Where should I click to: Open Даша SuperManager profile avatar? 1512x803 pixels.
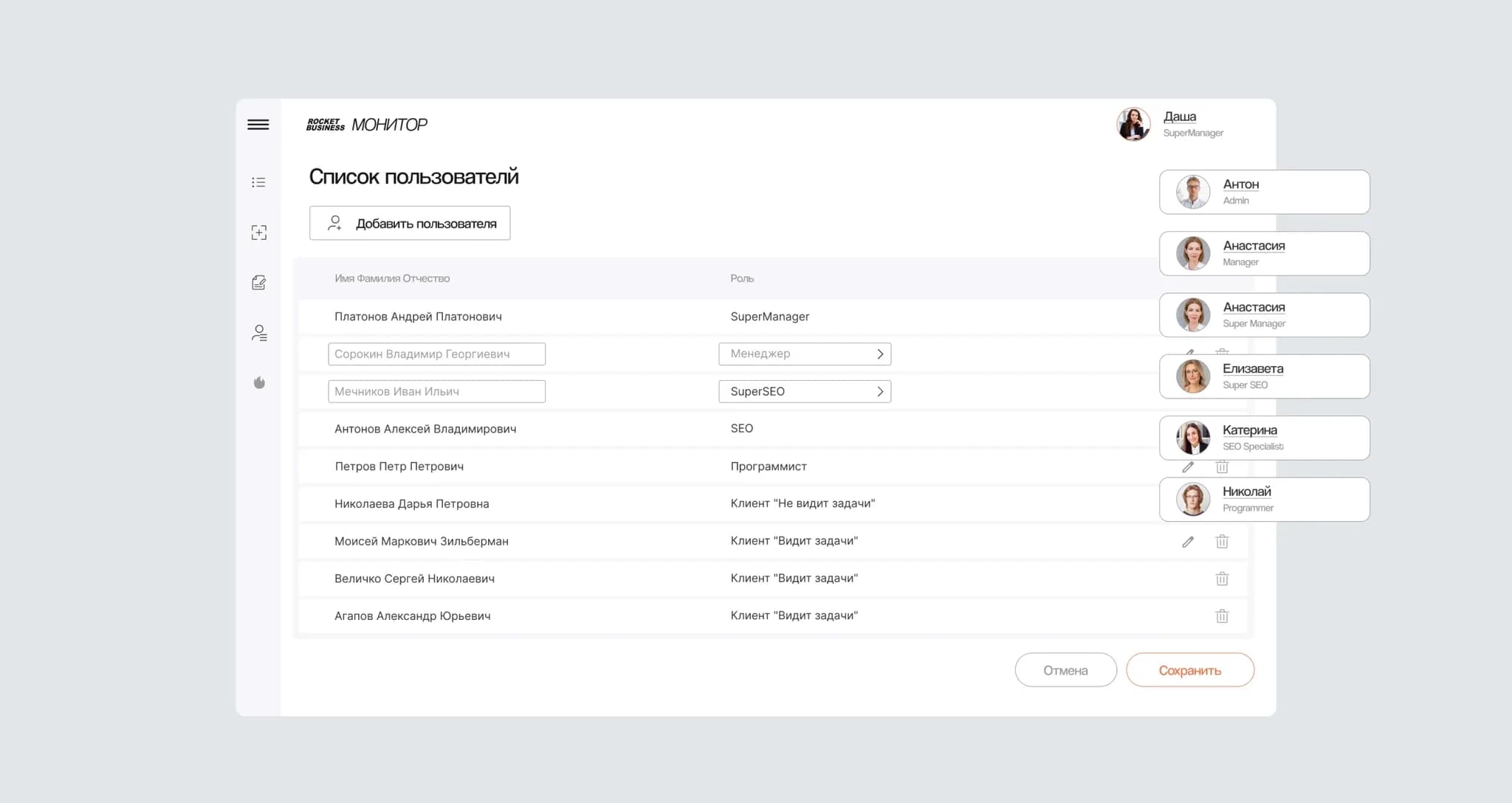[x=1133, y=124]
